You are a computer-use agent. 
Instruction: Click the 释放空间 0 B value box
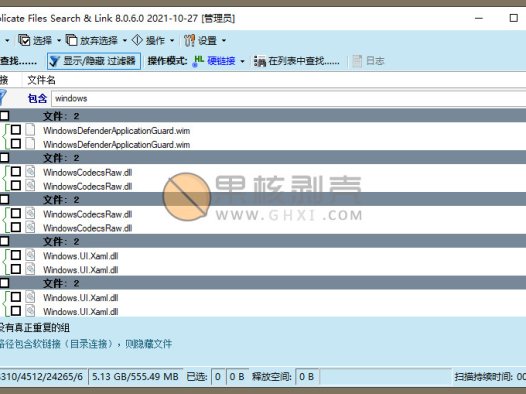pyautogui.click(x=307, y=377)
